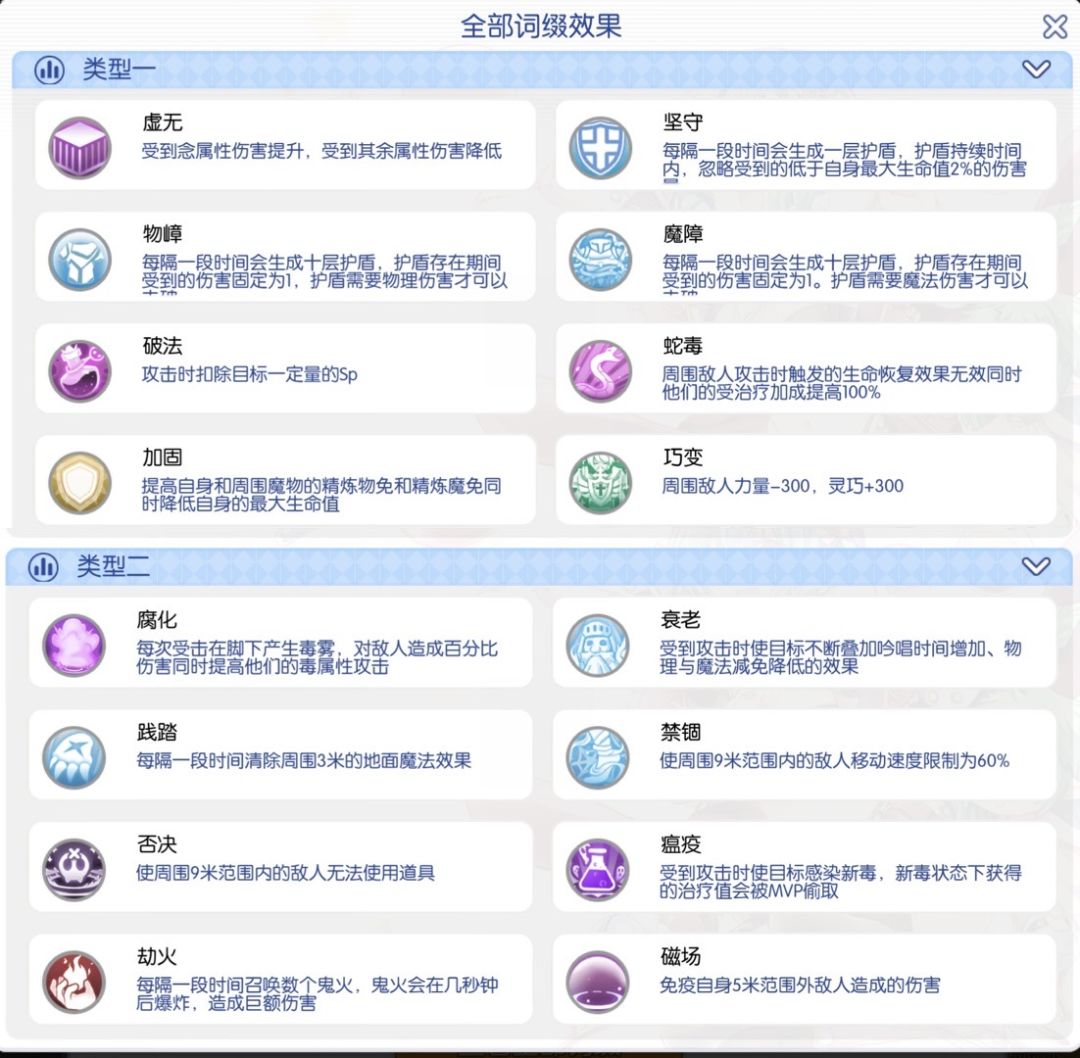Click the 瘟疫 affix name
The width and height of the screenshot is (1080, 1058).
point(680,844)
